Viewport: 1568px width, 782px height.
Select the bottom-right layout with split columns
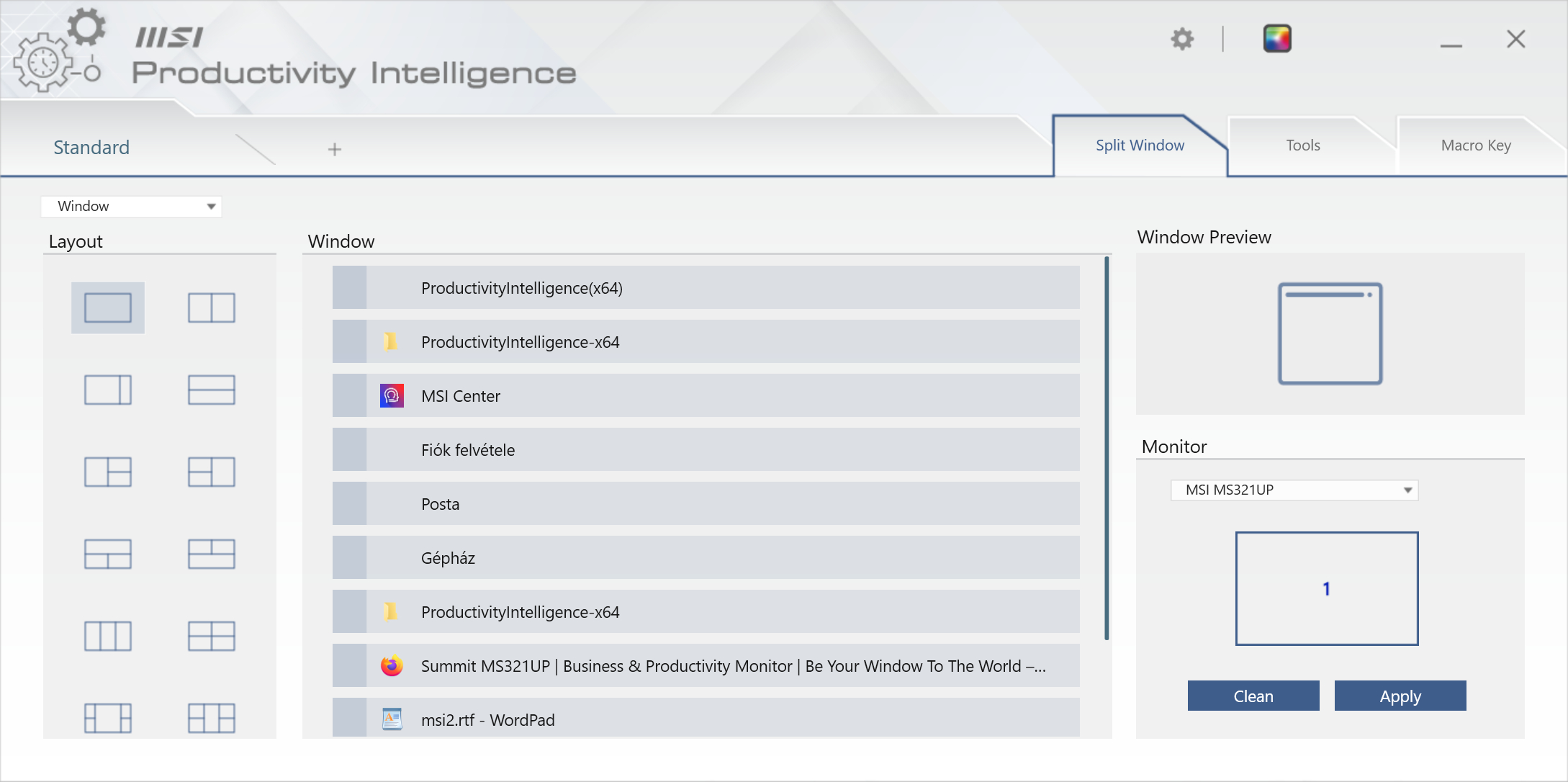(x=212, y=718)
